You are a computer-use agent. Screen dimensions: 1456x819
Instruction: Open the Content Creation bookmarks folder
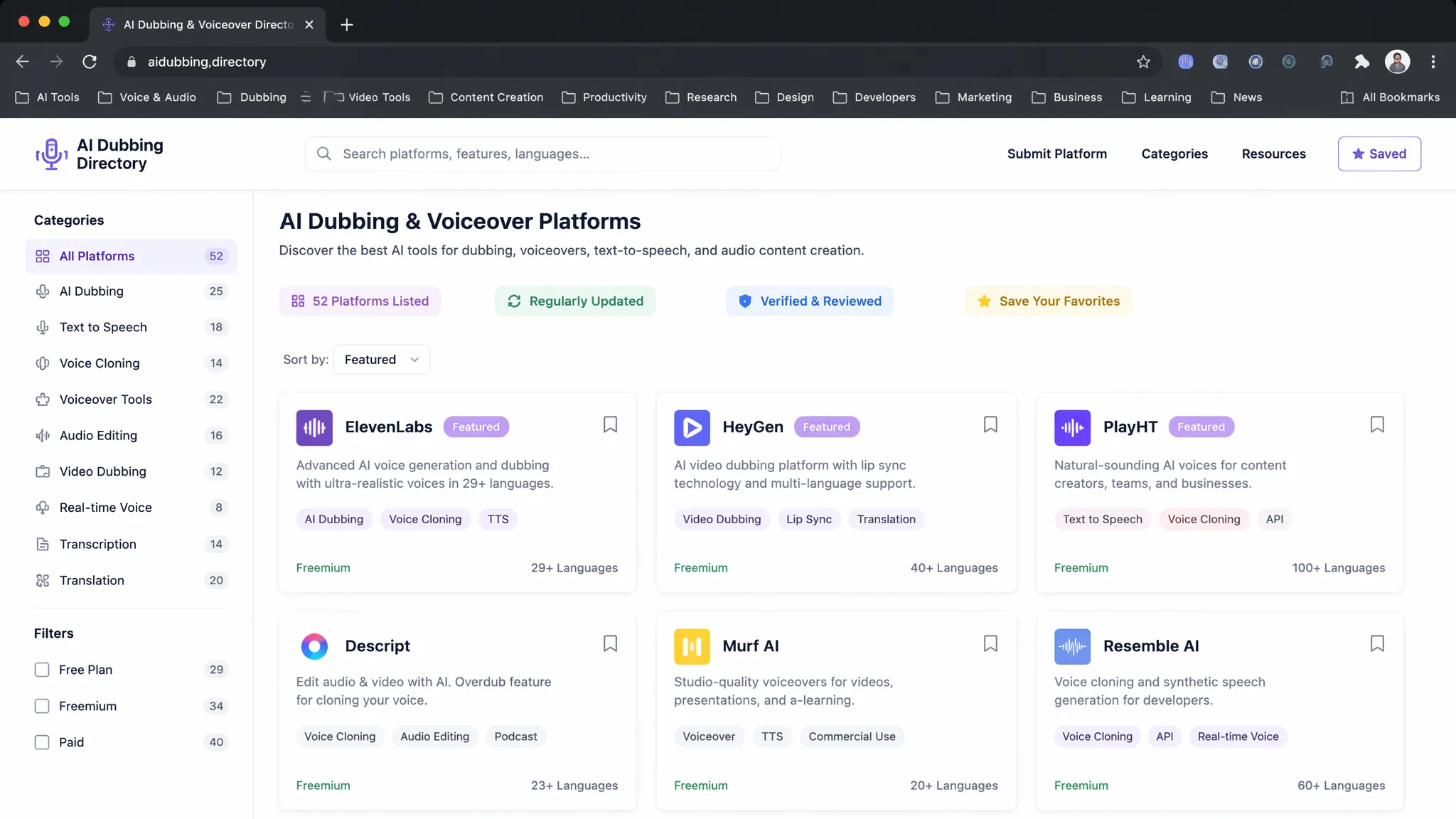tap(486, 97)
